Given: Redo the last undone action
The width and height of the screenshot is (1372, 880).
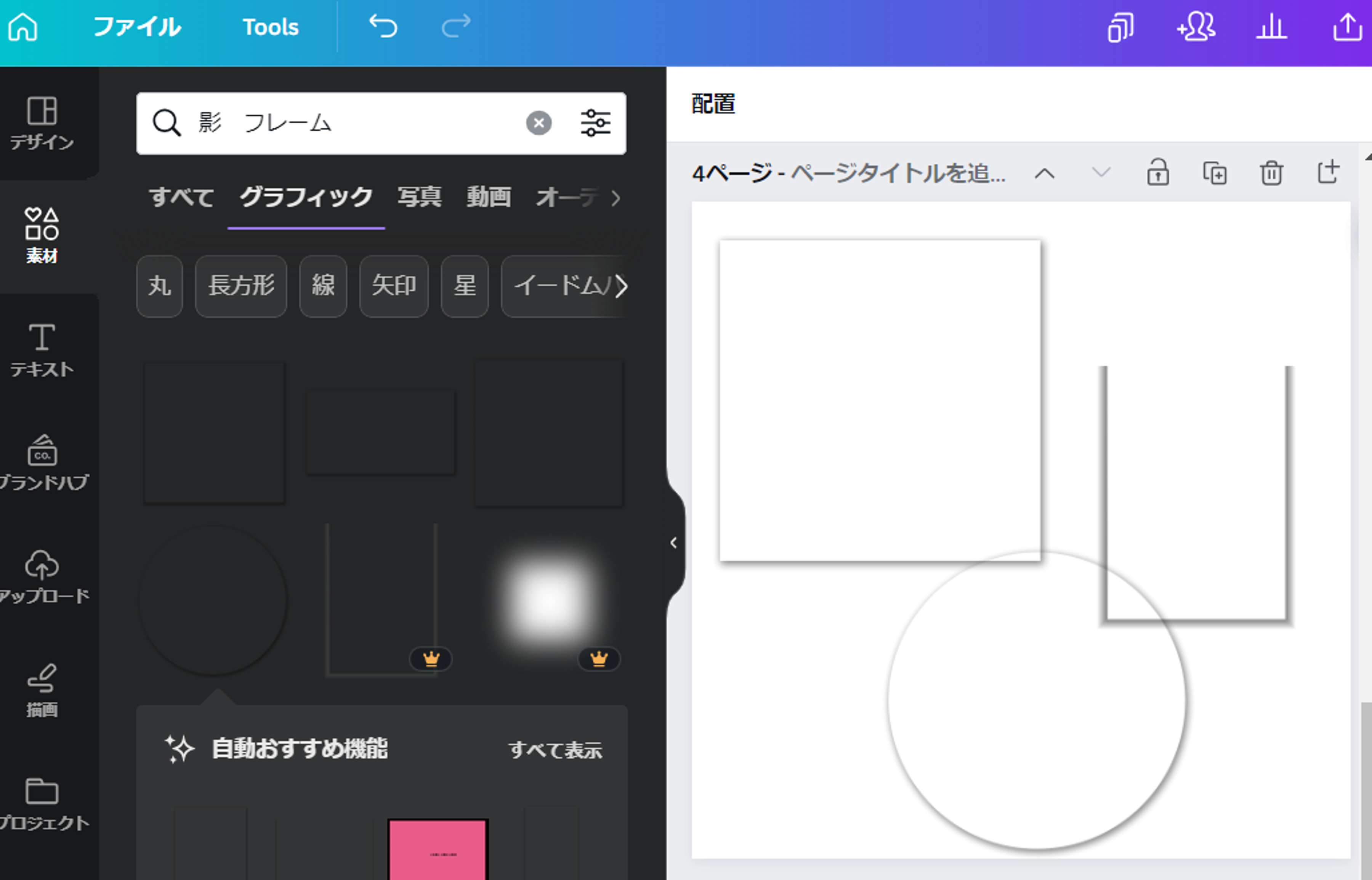Looking at the screenshot, I should [456, 26].
